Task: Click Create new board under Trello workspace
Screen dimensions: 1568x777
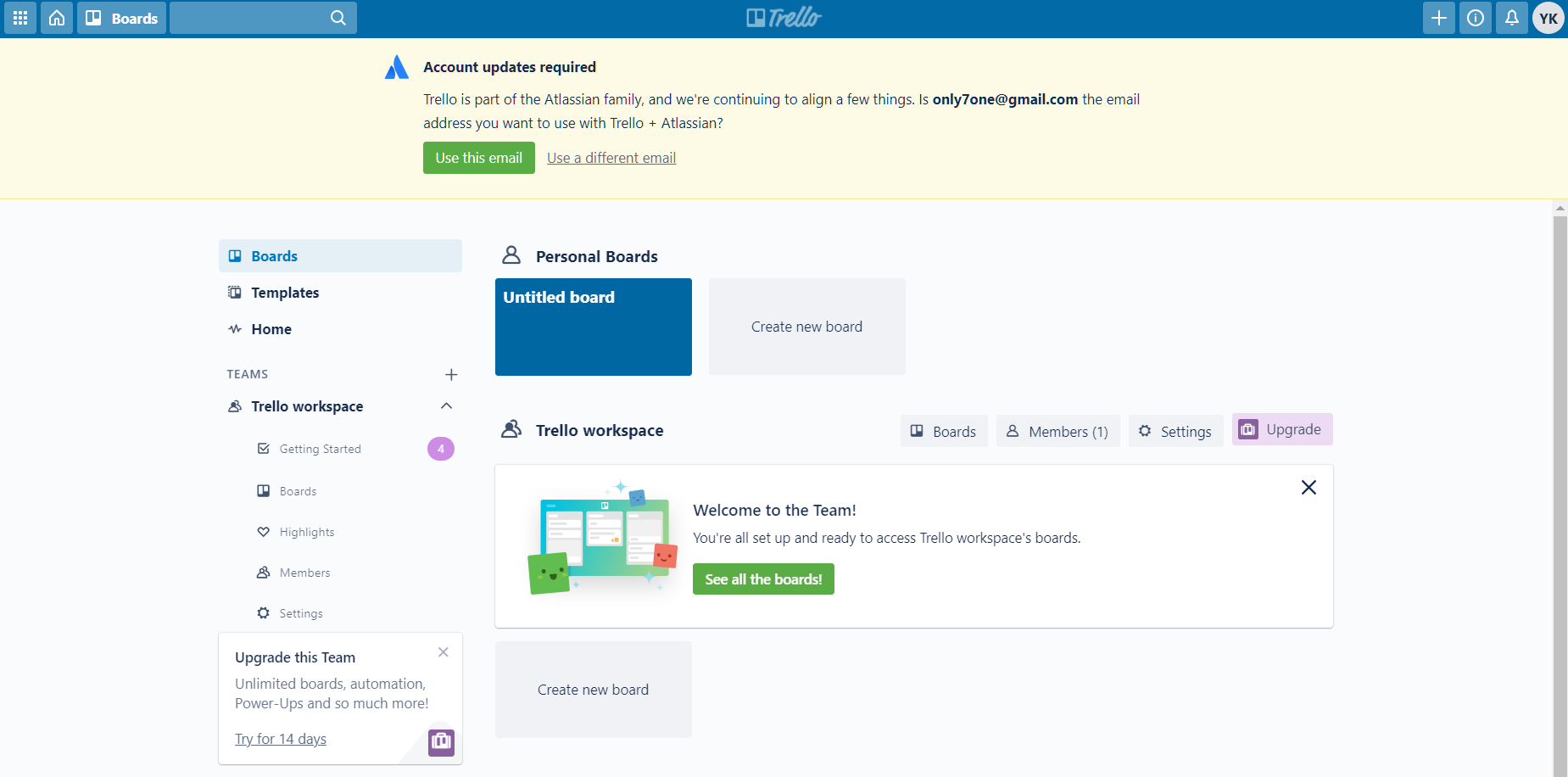Action: [594, 690]
